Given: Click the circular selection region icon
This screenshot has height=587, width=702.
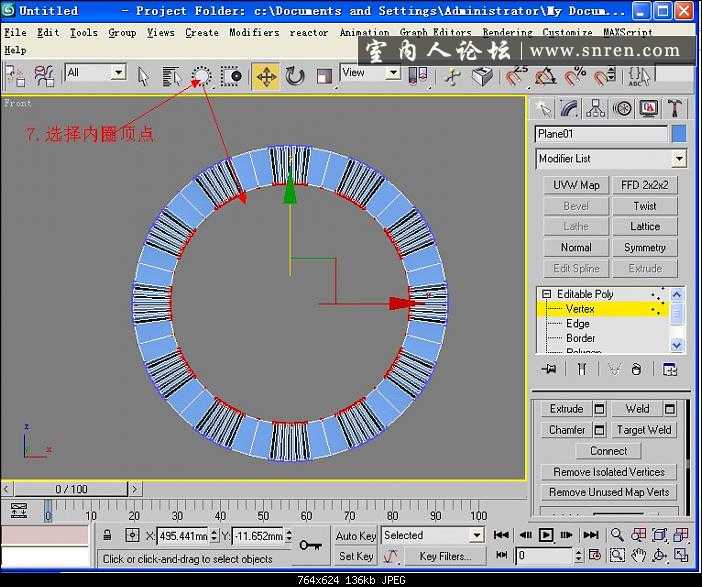Looking at the screenshot, I should click(201, 76).
